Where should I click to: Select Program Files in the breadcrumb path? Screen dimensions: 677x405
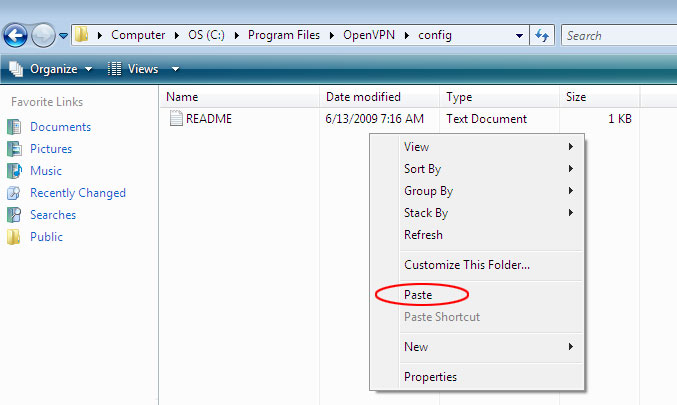284,35
